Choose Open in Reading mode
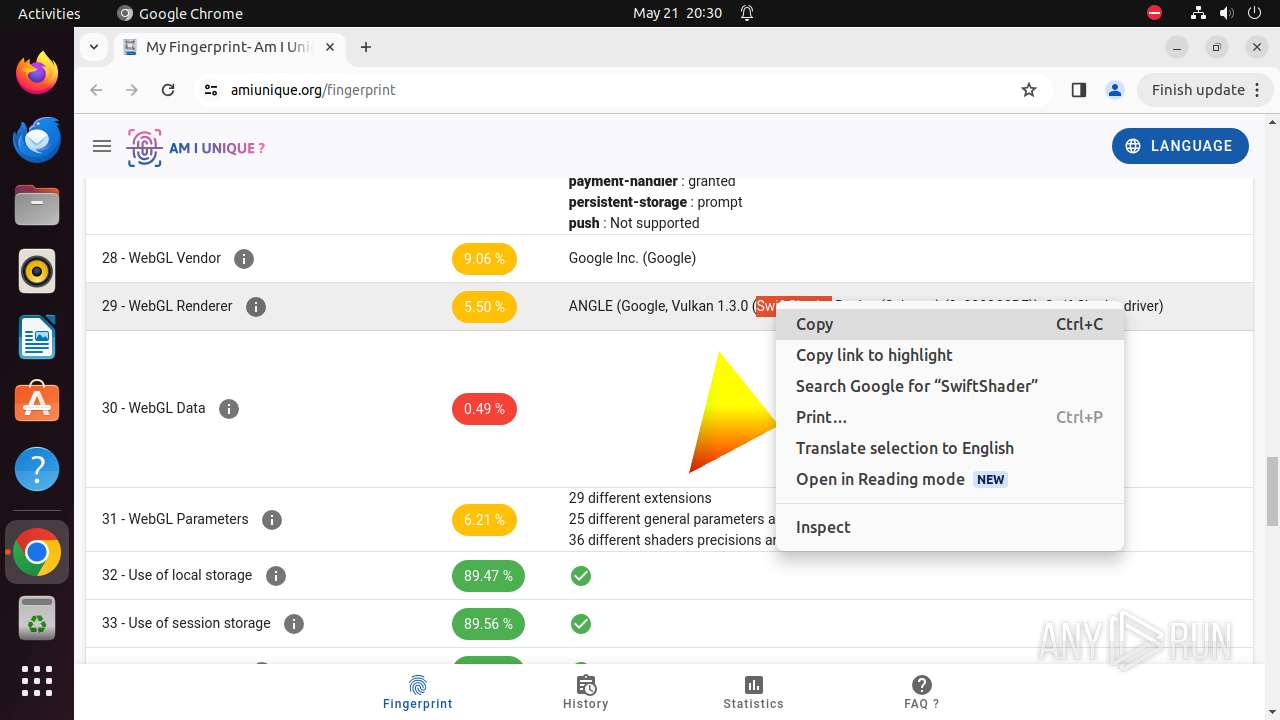The height and width of the screenshot is (720, 1280). coord(949,479)
